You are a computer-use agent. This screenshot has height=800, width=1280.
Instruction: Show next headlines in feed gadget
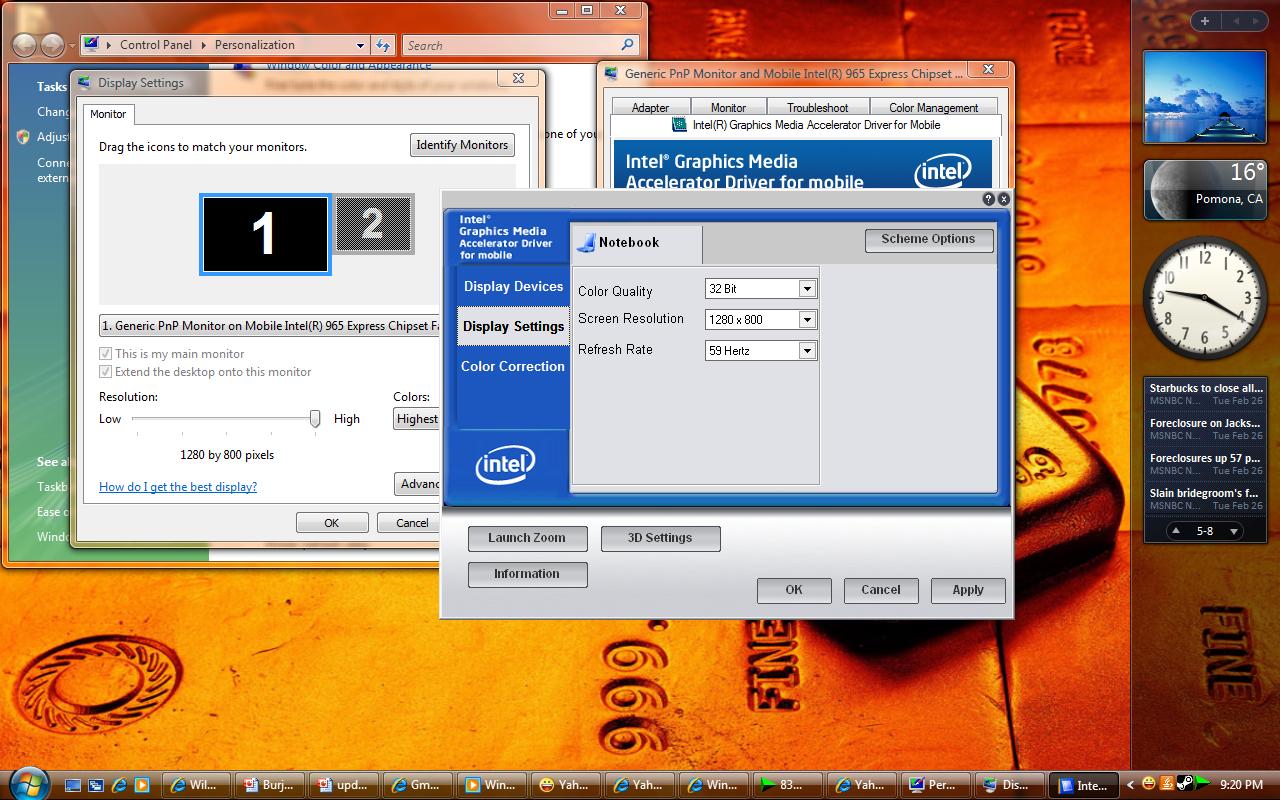tap(1234, 531)
